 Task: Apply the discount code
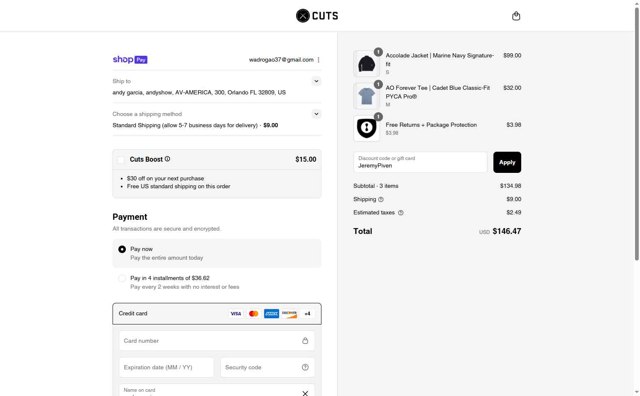507,162
